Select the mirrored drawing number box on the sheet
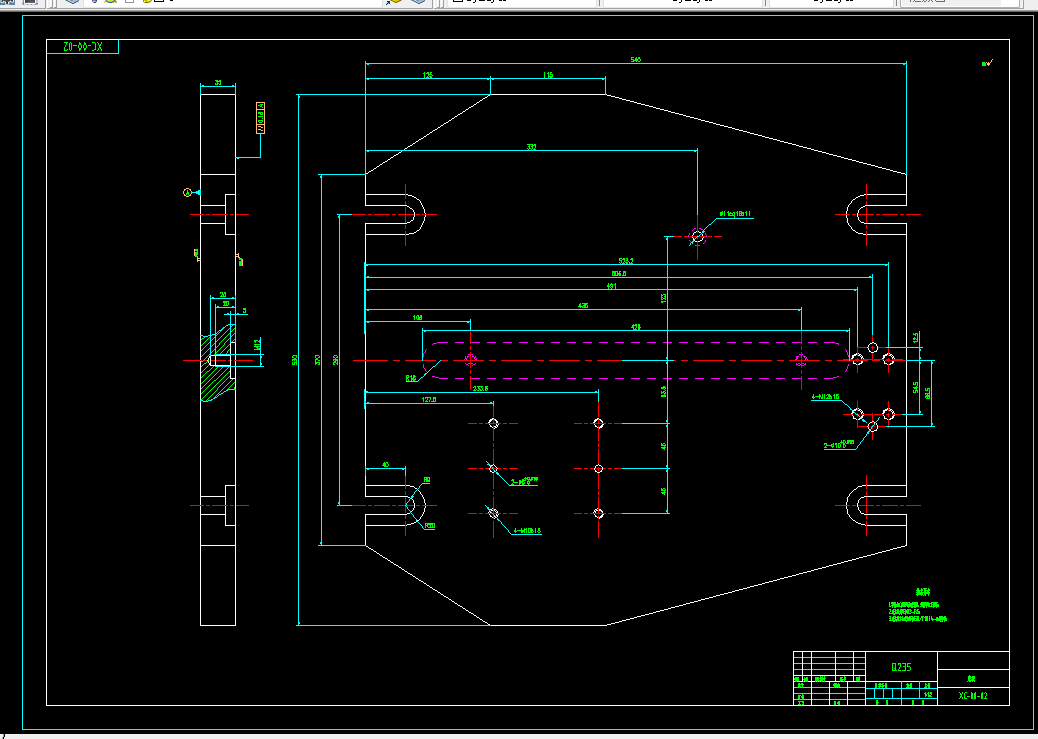 point(83,46)
